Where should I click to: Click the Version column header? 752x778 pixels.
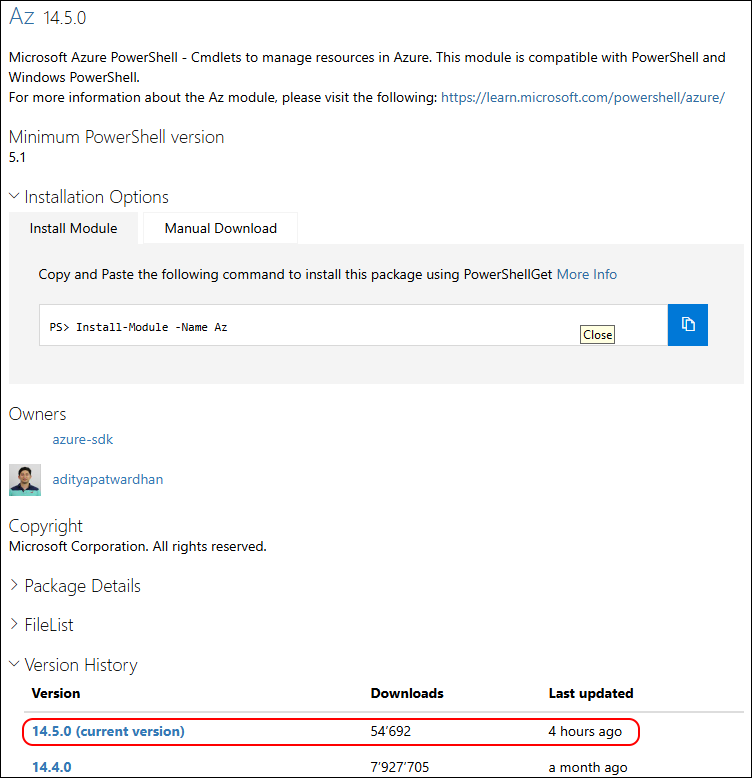(56, 693)
